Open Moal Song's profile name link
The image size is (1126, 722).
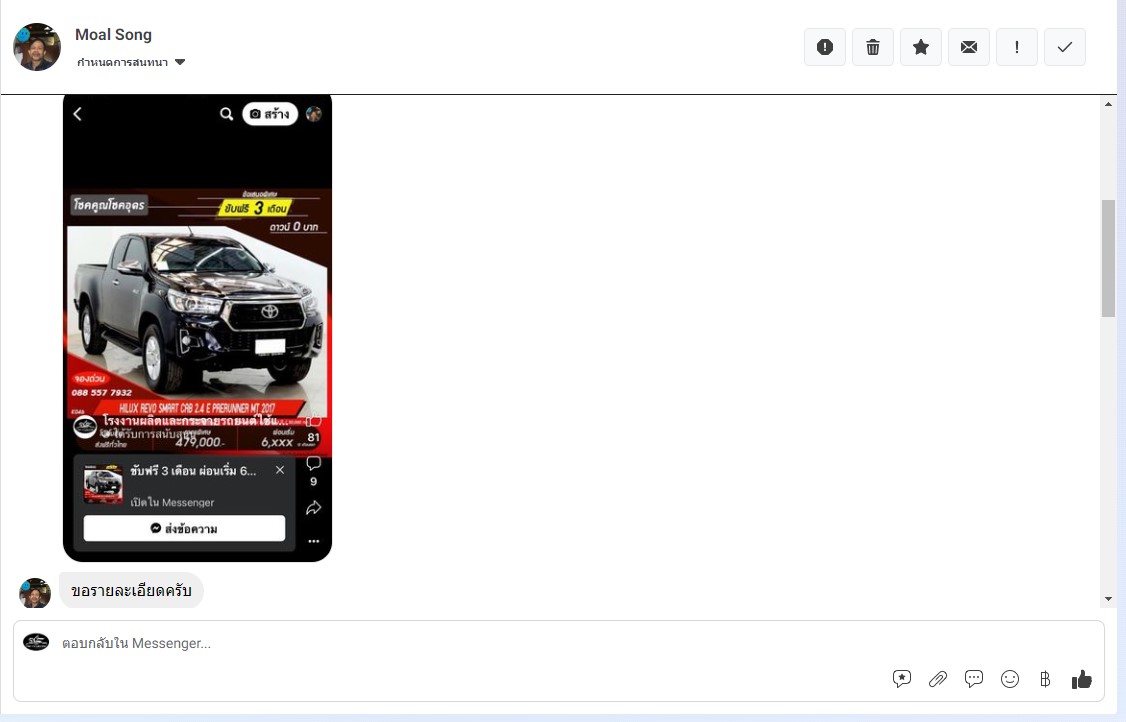click(x=113, y=35)
